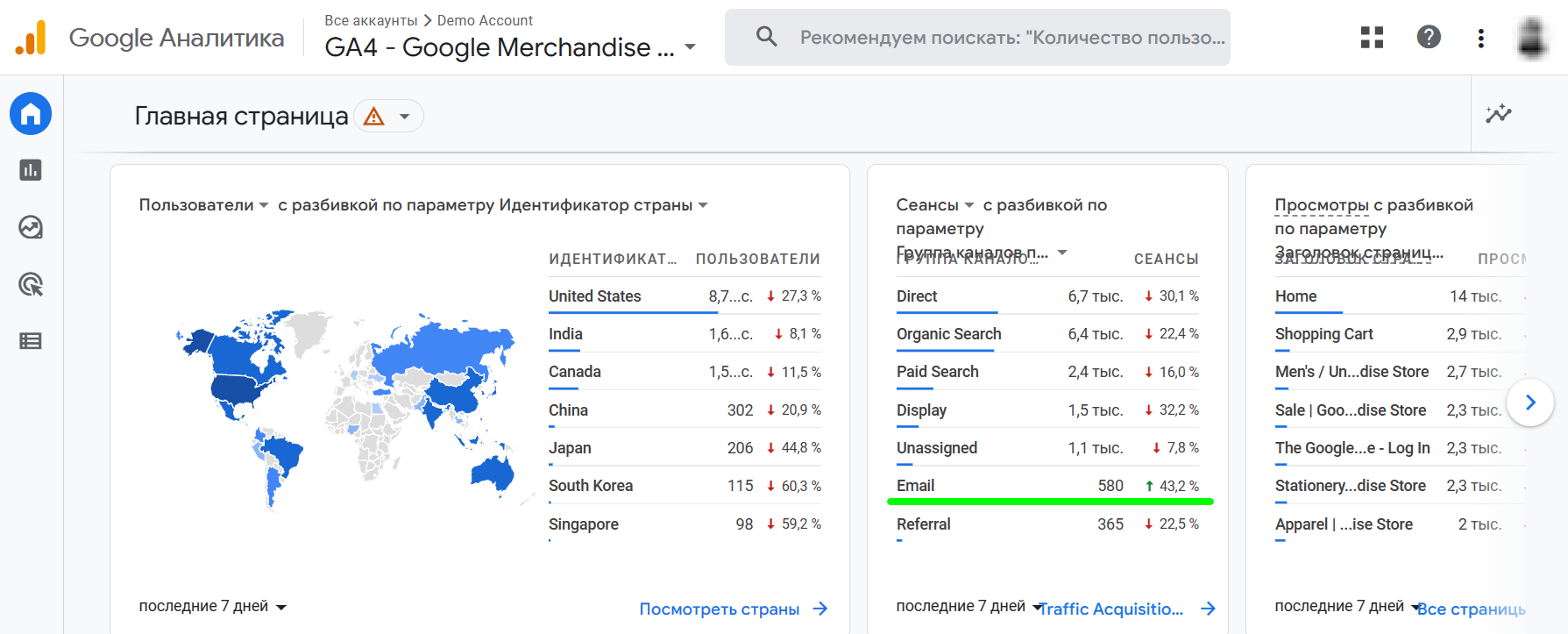Image resolution: width=1568 pixels, height=634 pixels.
Task: Change последние 7 дней in page views card
Action: tap(1348, 606)
